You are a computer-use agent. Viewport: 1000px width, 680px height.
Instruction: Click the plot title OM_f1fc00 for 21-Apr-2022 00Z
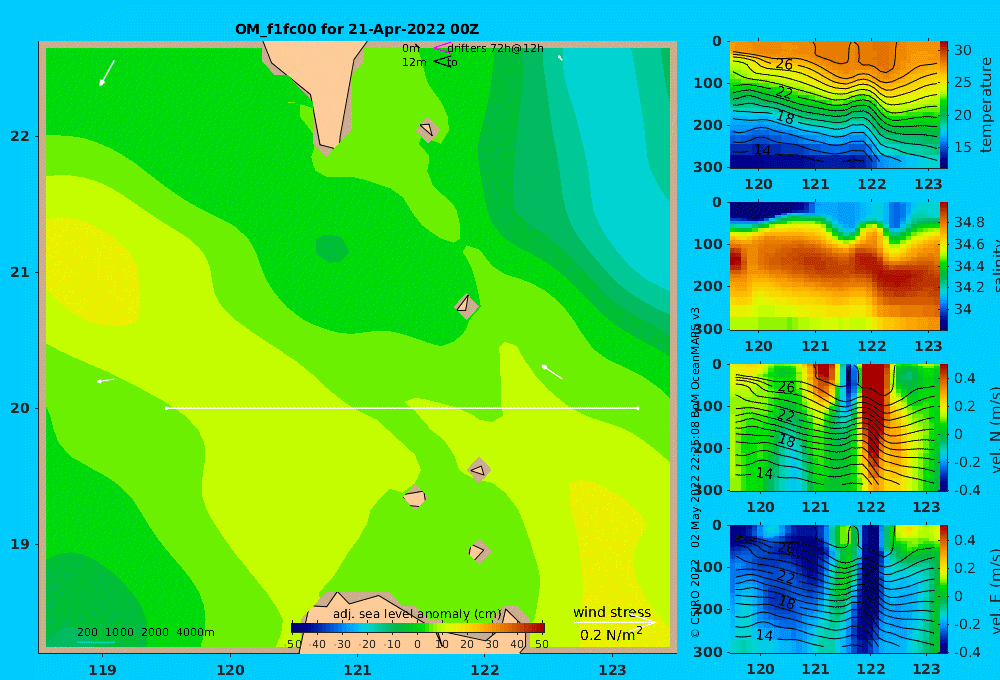pyautogui.click(x=357, y=29)
